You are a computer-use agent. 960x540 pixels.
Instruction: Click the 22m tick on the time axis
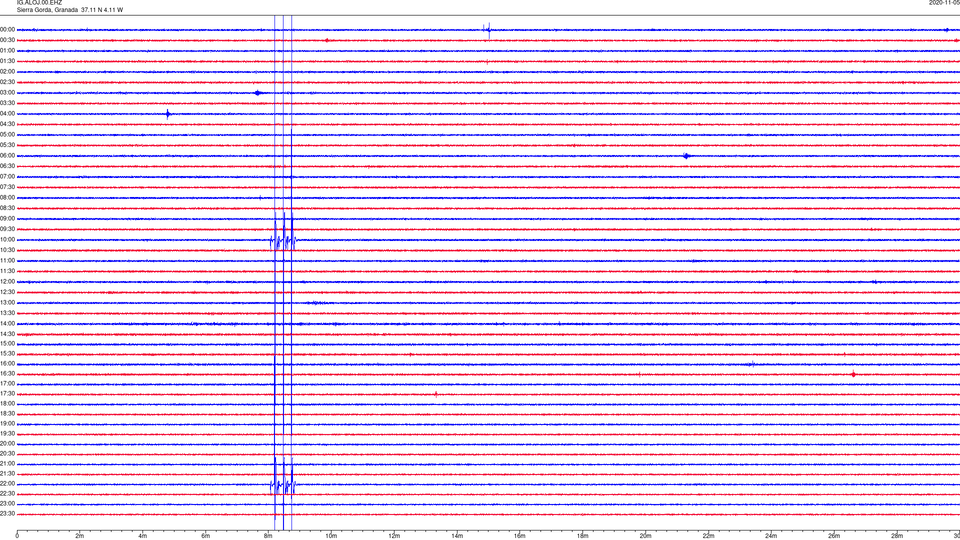(x=708, y=536)
